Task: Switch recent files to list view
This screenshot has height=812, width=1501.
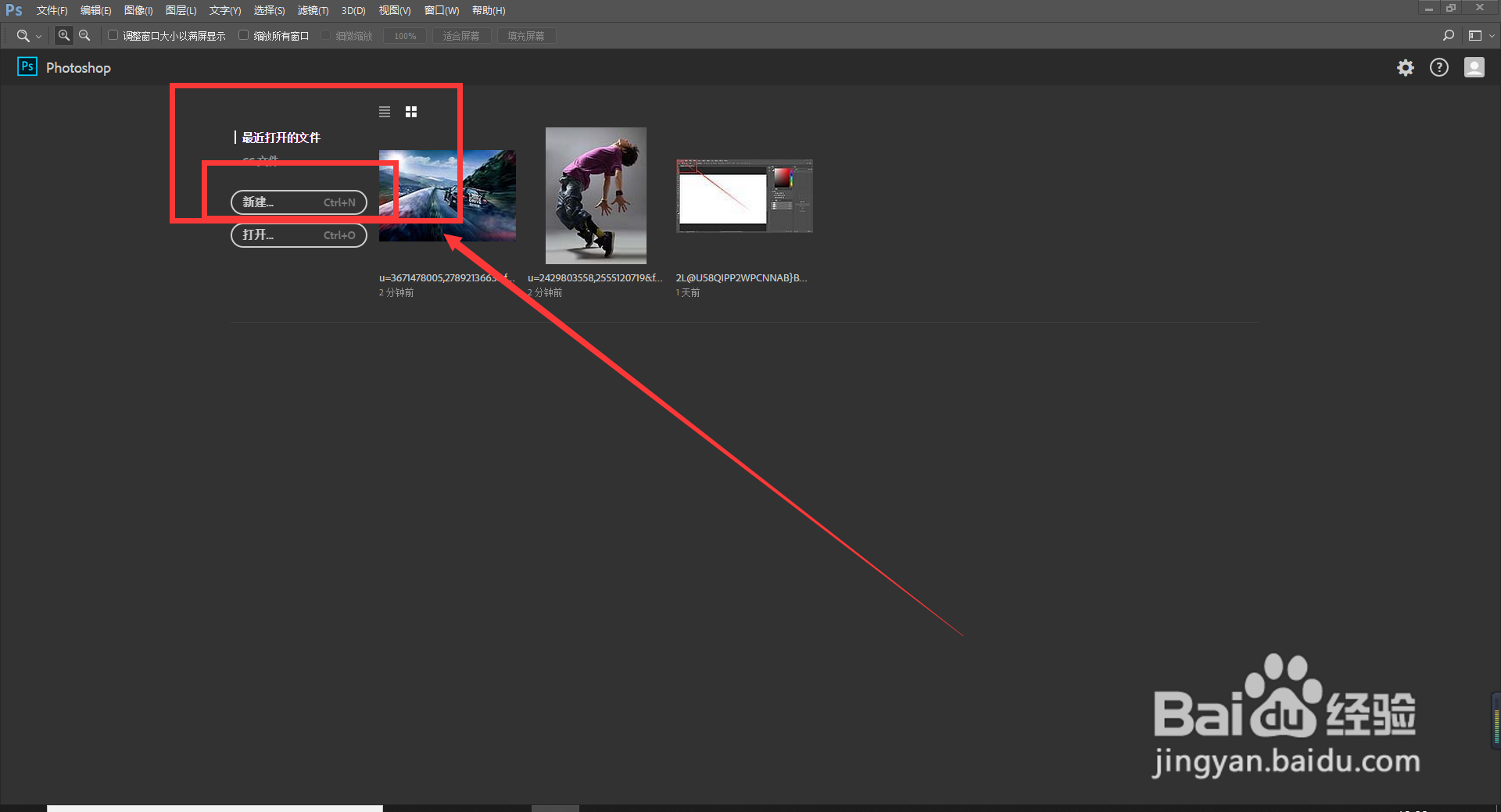Action: tap(385, 112)
